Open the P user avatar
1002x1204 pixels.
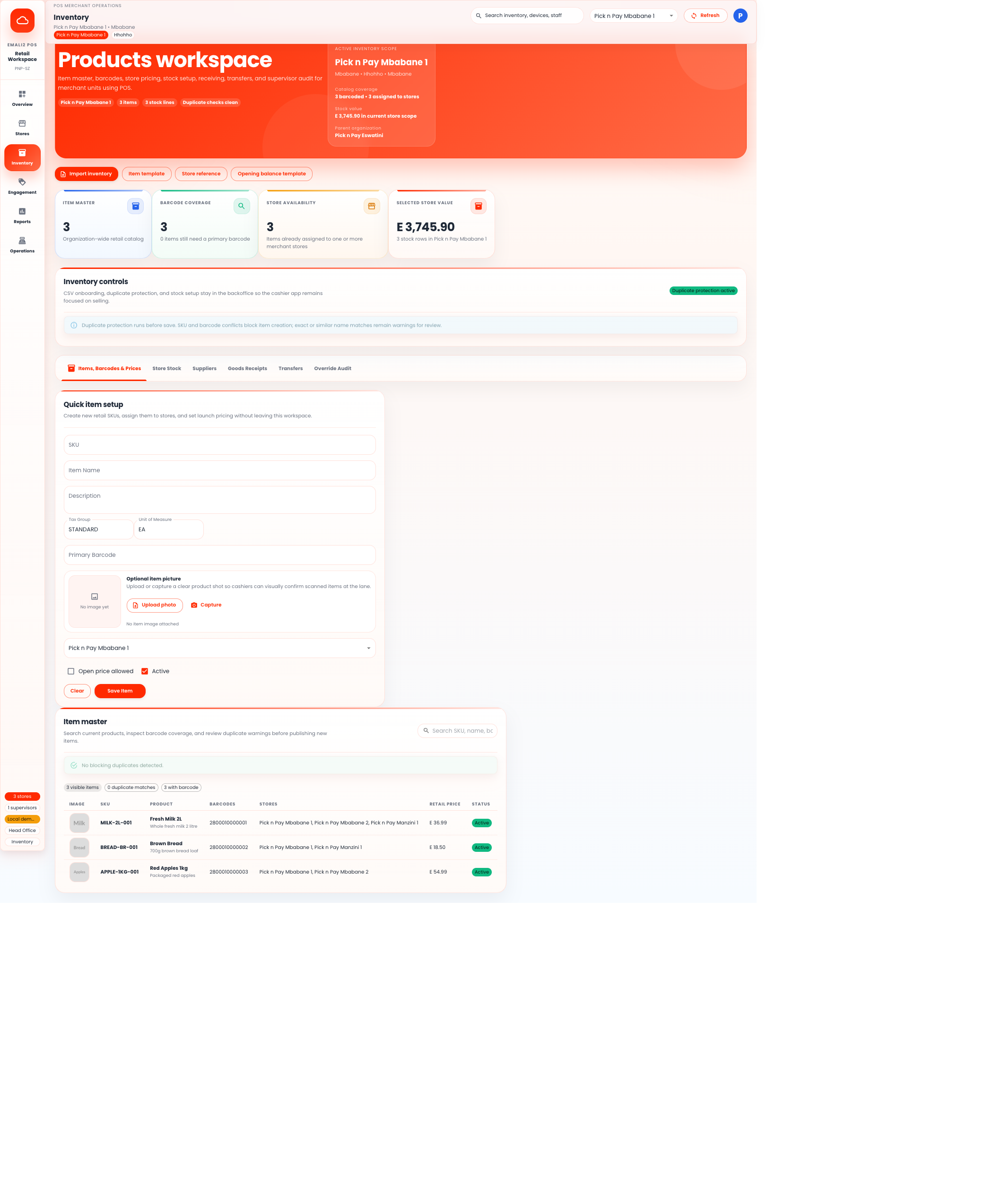click(741, 16)
